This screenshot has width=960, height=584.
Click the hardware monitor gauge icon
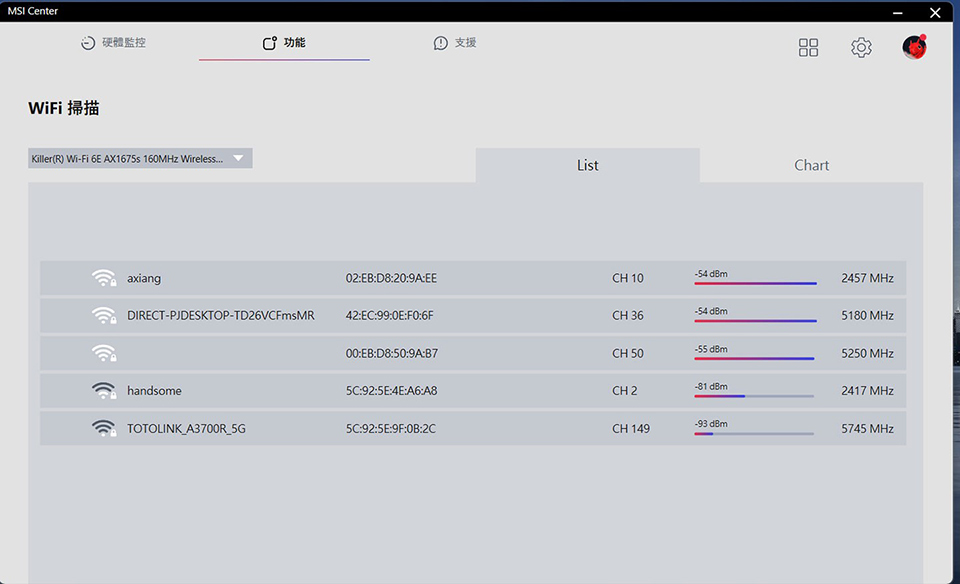88,43
